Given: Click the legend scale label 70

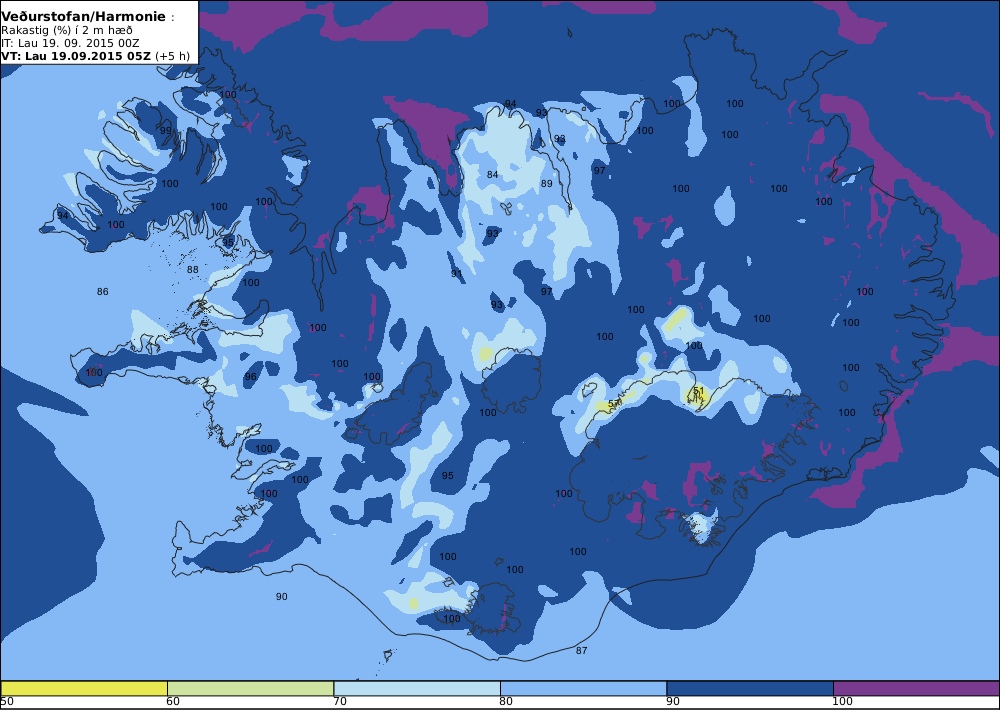Looking at the screenshot, I should [340, 702].
